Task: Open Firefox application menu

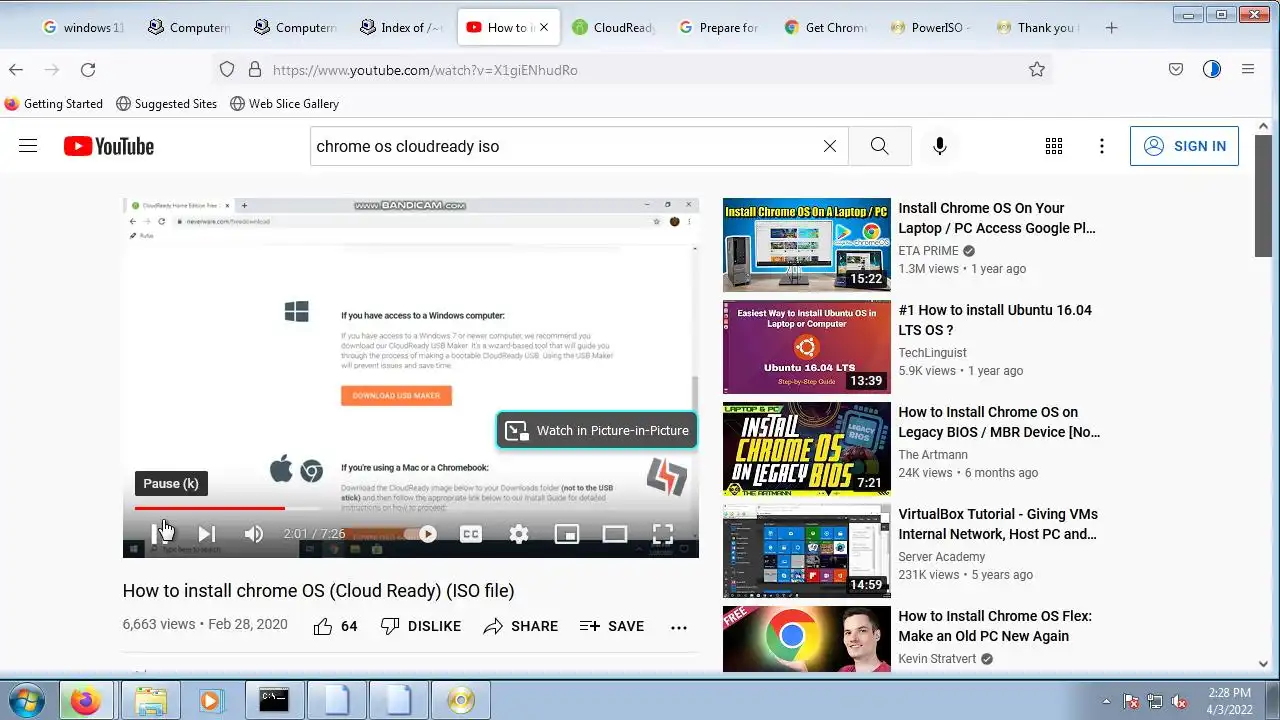Action: [x=1248, y=69]
